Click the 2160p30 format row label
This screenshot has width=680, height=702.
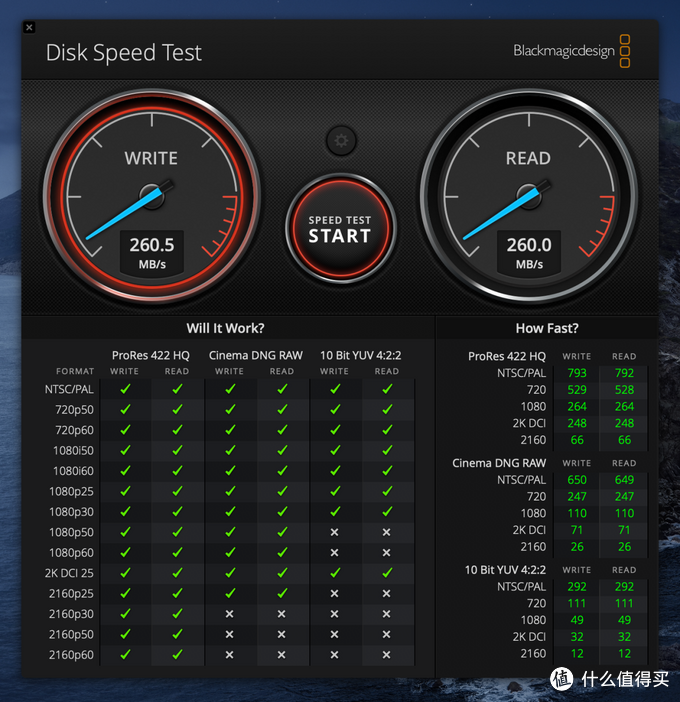[72, 614]
